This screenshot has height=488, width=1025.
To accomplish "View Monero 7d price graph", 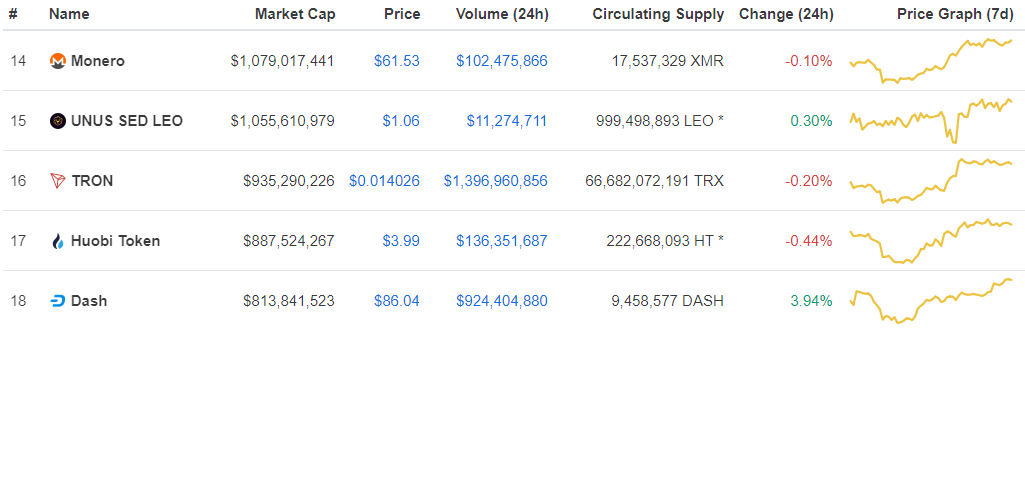I will point(931,61).
